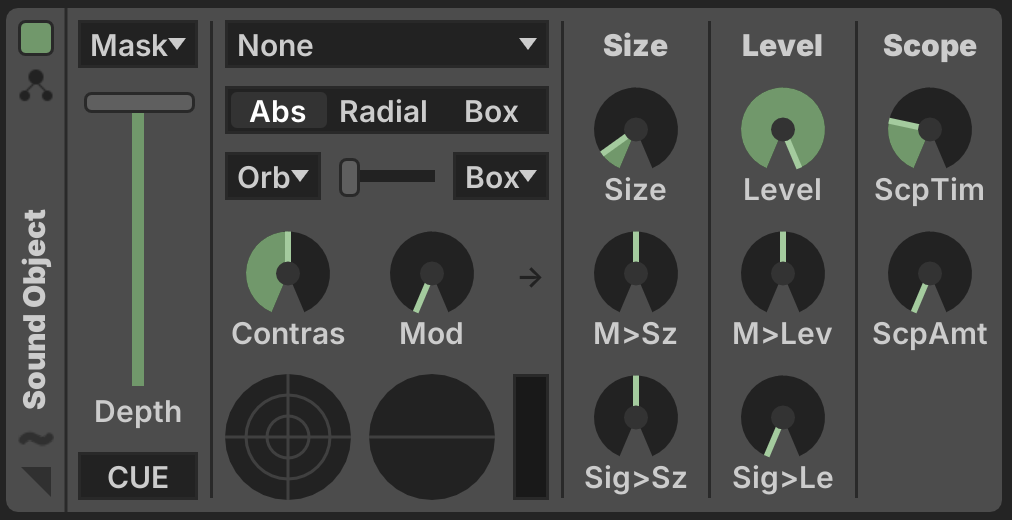Open the Mask dropdown

[138, 45]
